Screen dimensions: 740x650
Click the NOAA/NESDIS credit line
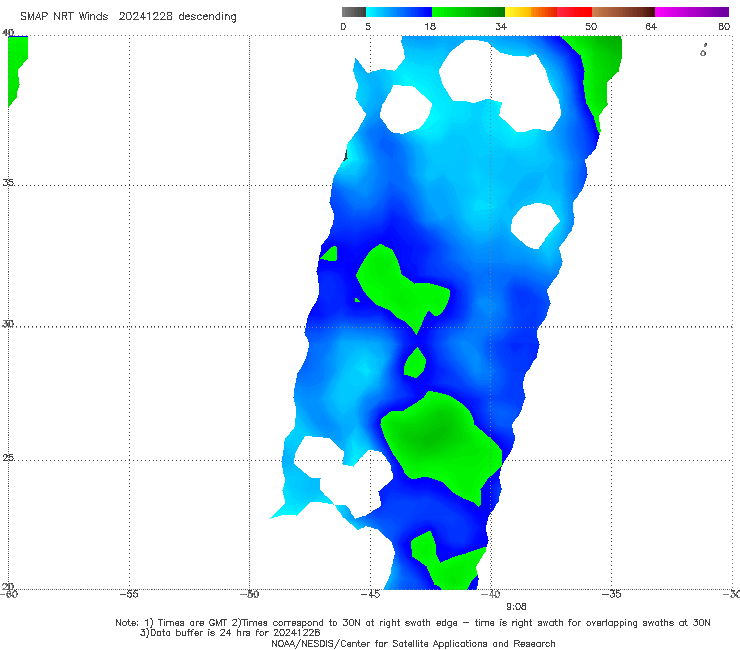tap(413, 643)
